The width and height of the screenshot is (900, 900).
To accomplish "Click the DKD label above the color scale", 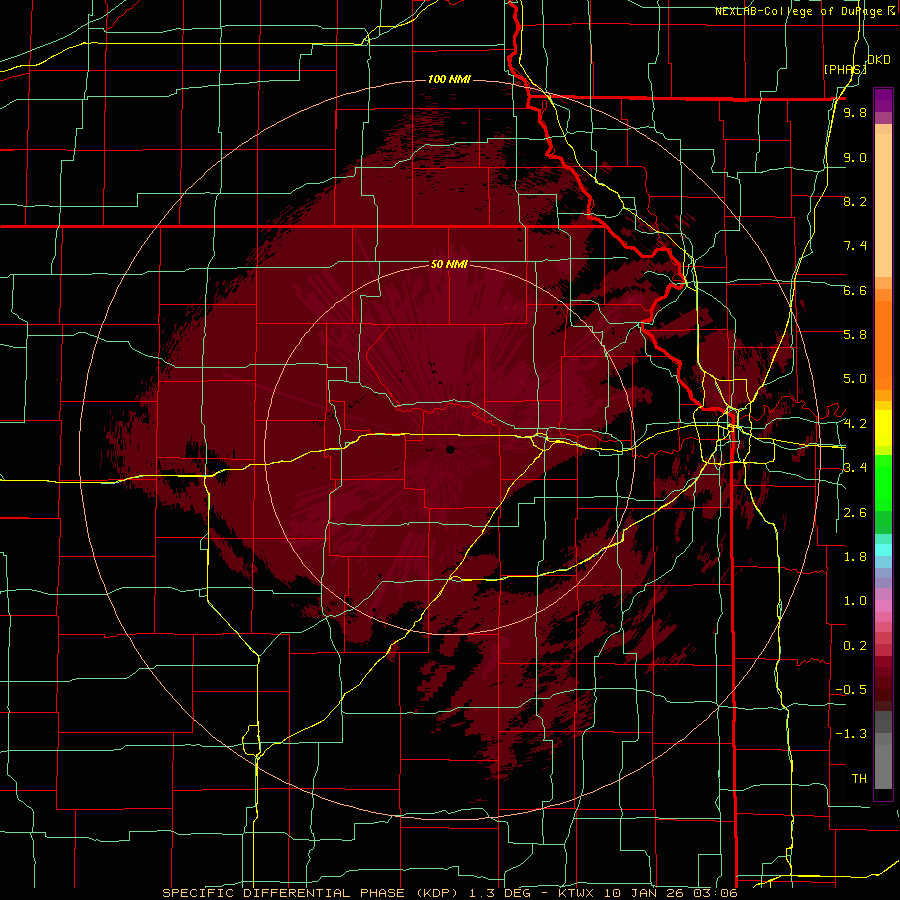I will click(x=878, y=60).
